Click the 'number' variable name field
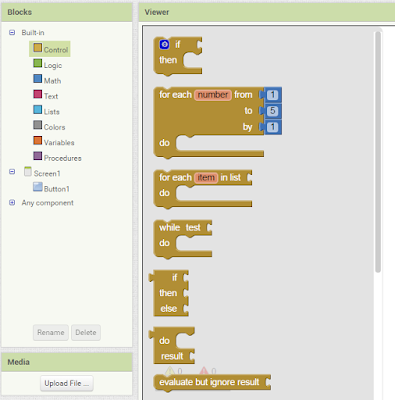 [x=213, y=95]
